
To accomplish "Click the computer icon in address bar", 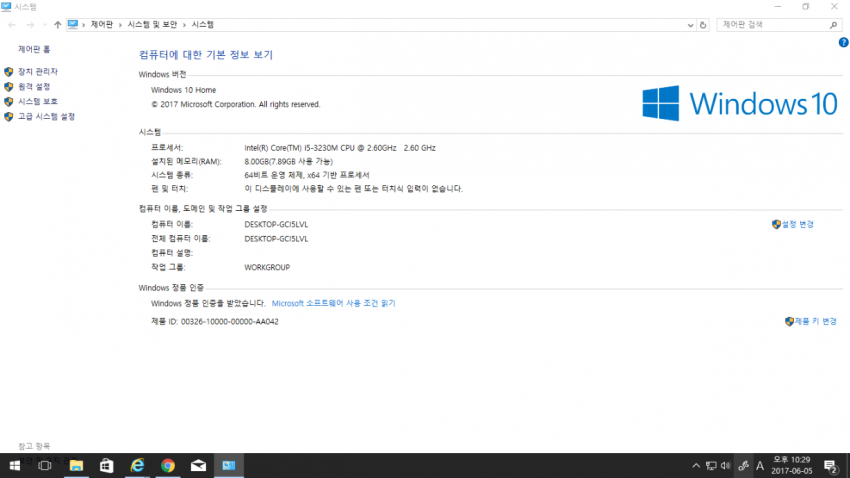I will [x=73, y=24].
